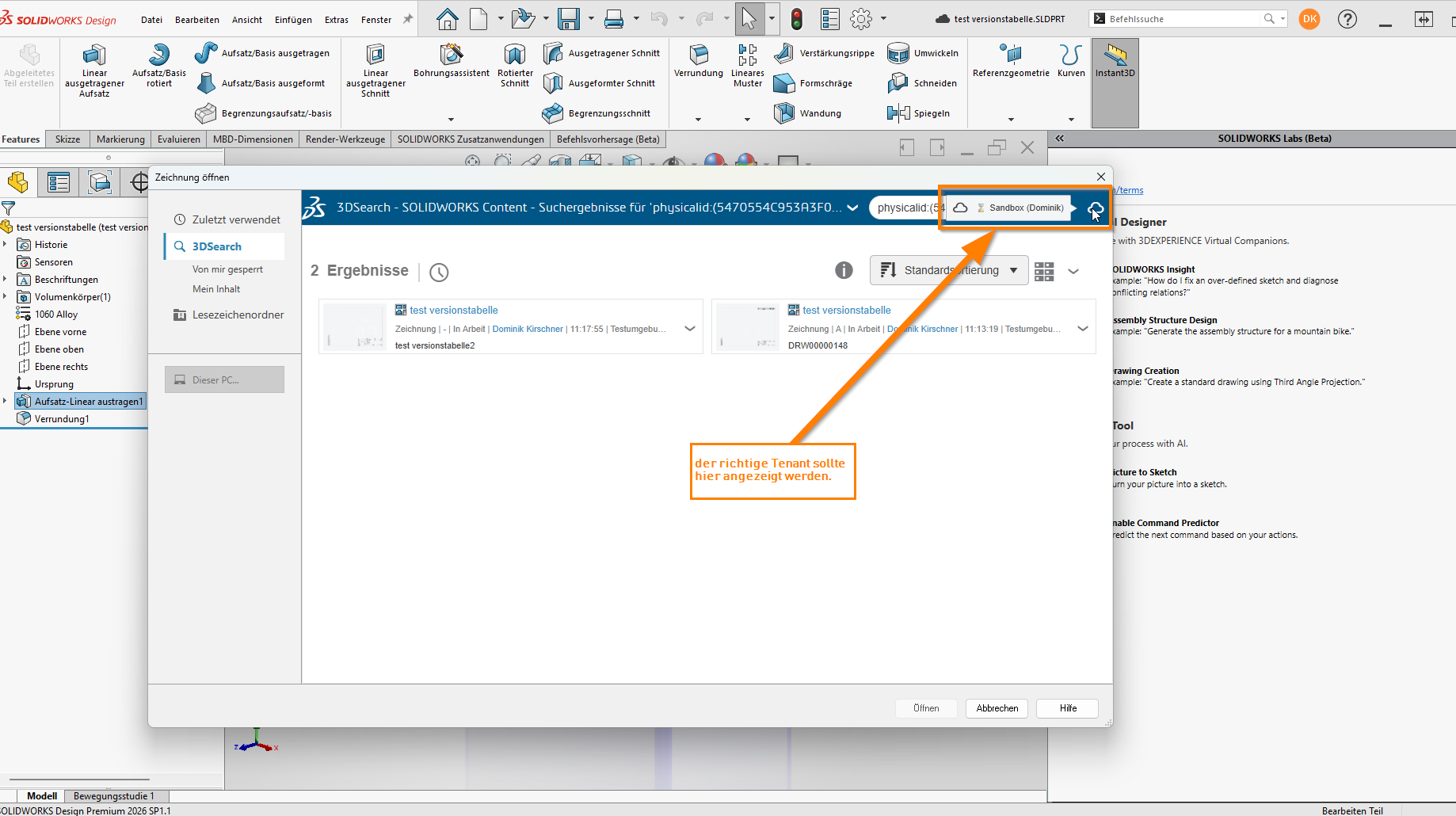The height and width of the screenshot is (816, 1456).
Task: Select the Aufsatz/Basis rotiert tool
Action: click(159, 67)
